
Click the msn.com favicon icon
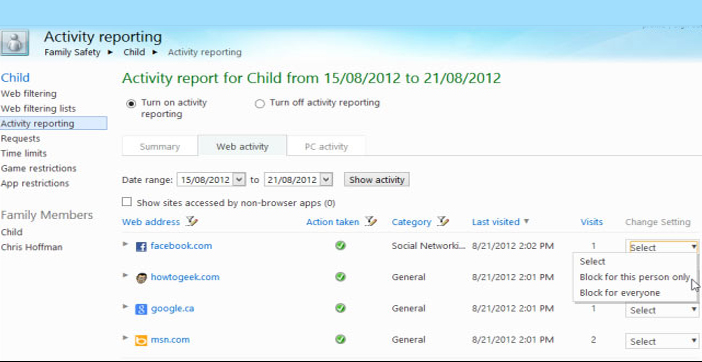(141, 341)
